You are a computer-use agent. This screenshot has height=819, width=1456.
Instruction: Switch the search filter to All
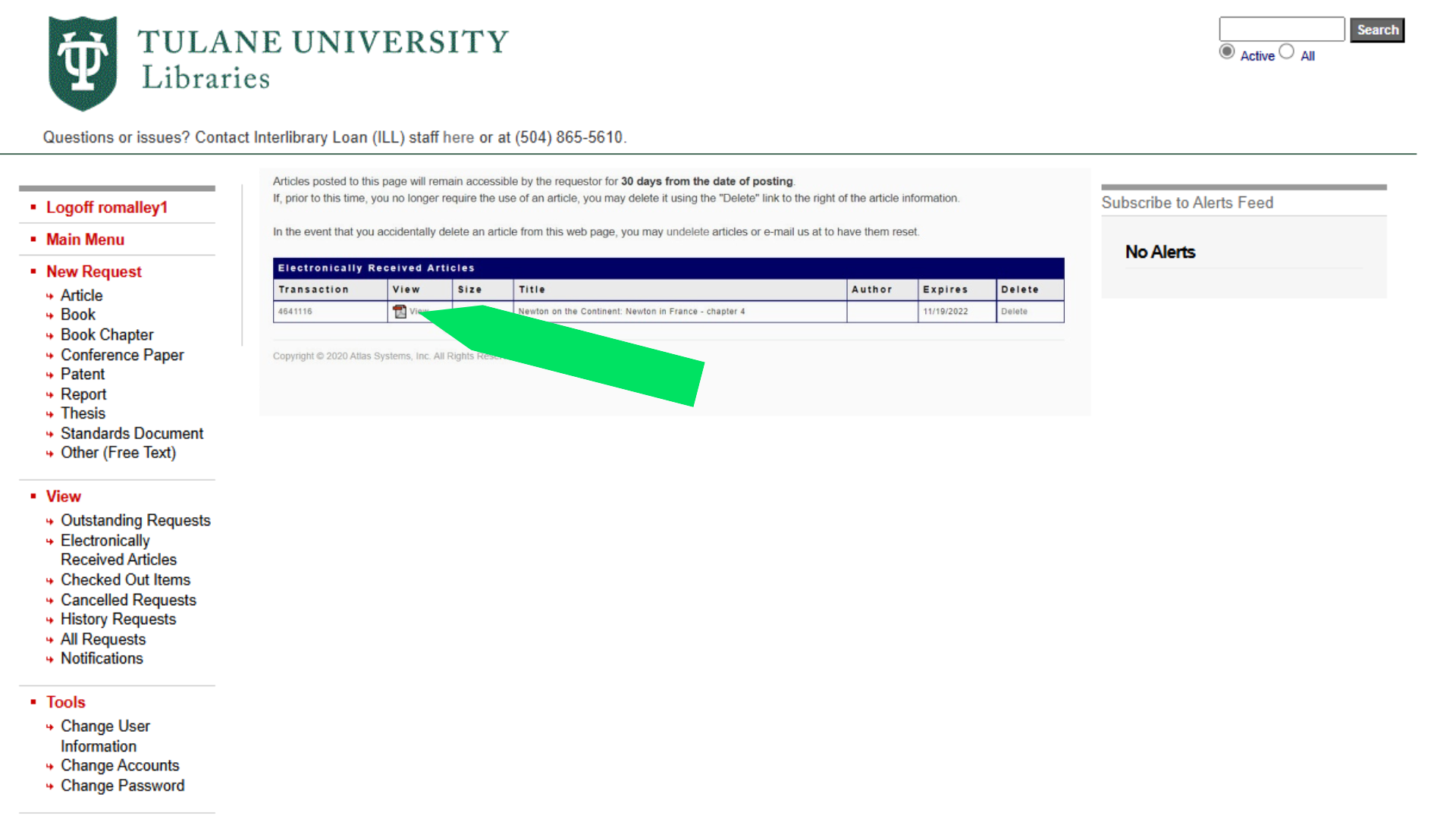(x=1287, y=51)
